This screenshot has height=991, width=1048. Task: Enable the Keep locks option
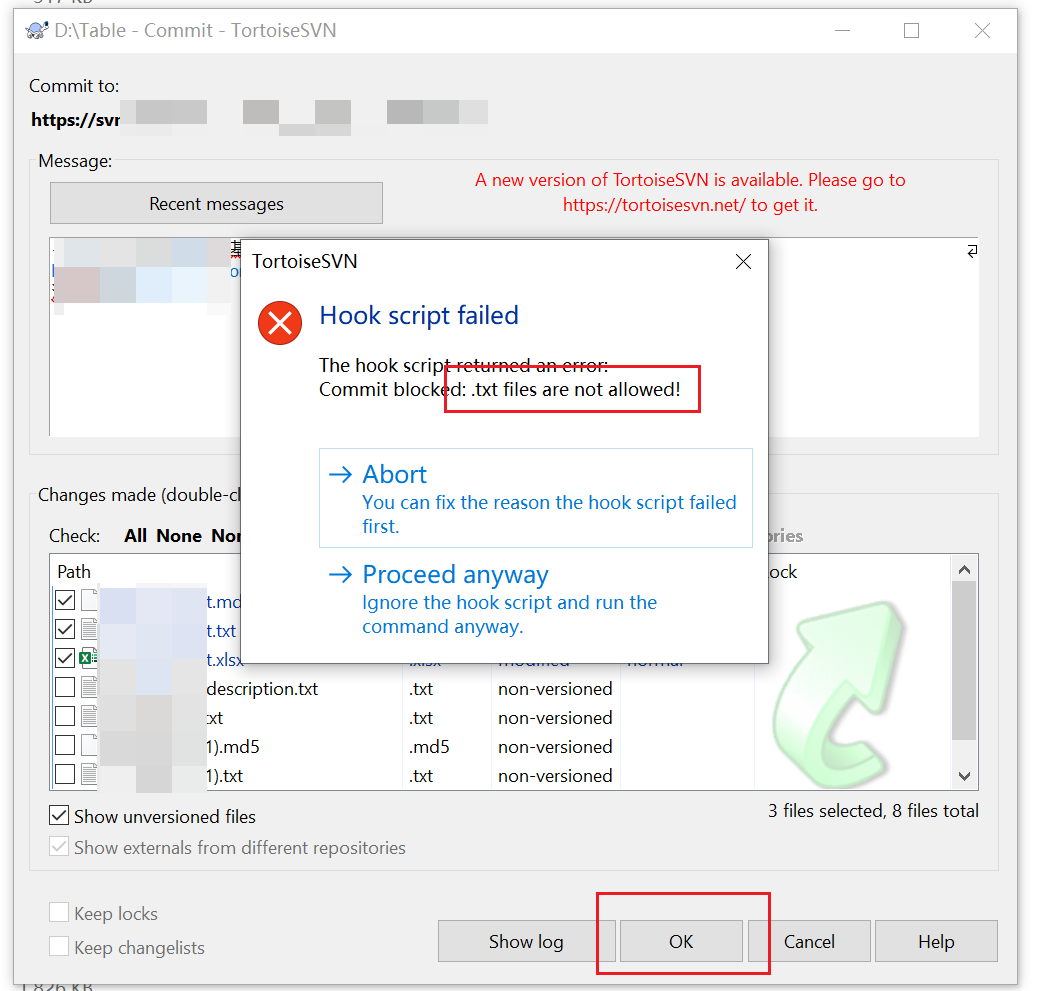point(59,912)
